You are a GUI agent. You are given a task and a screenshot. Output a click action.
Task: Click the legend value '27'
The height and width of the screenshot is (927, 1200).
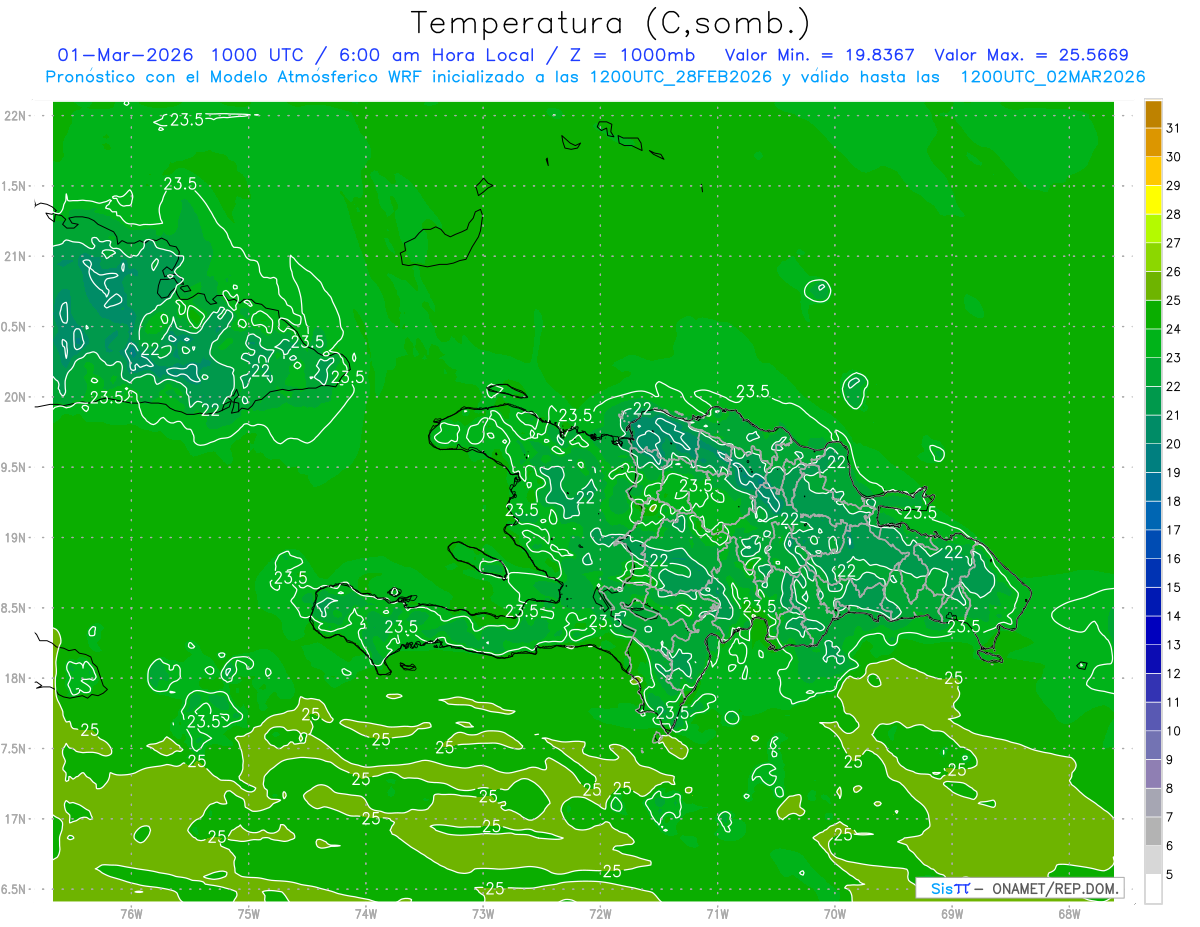(1174, 243)
